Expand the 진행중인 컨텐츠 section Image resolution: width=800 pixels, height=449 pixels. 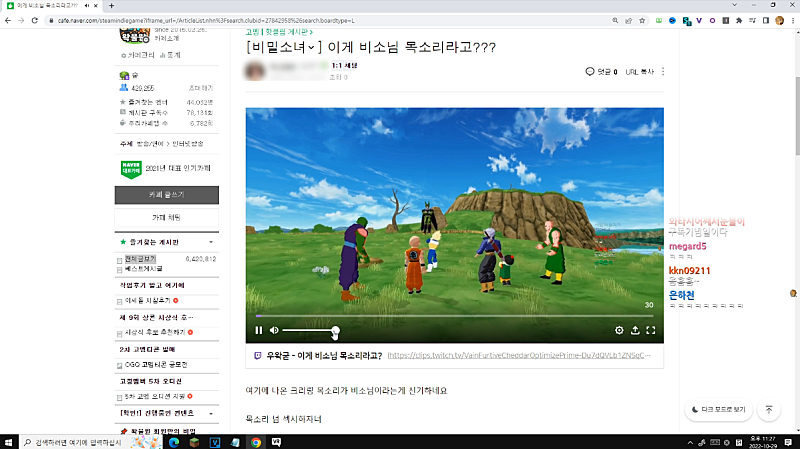point(210,412)
